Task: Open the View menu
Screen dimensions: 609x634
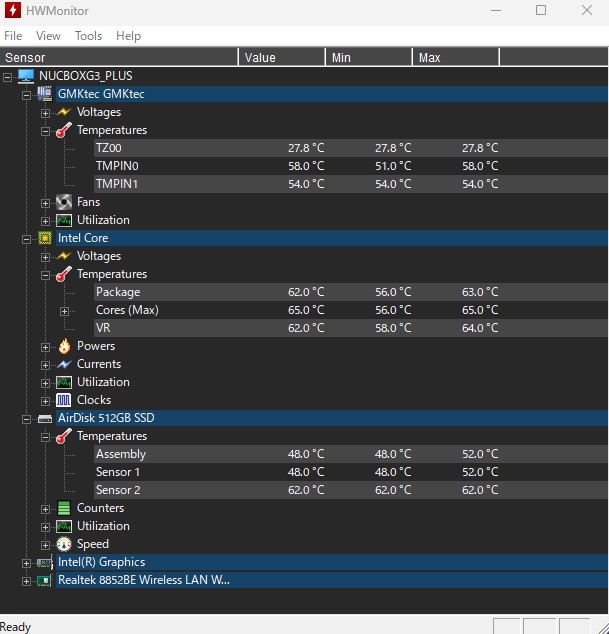Action: (x=48, y=36)
